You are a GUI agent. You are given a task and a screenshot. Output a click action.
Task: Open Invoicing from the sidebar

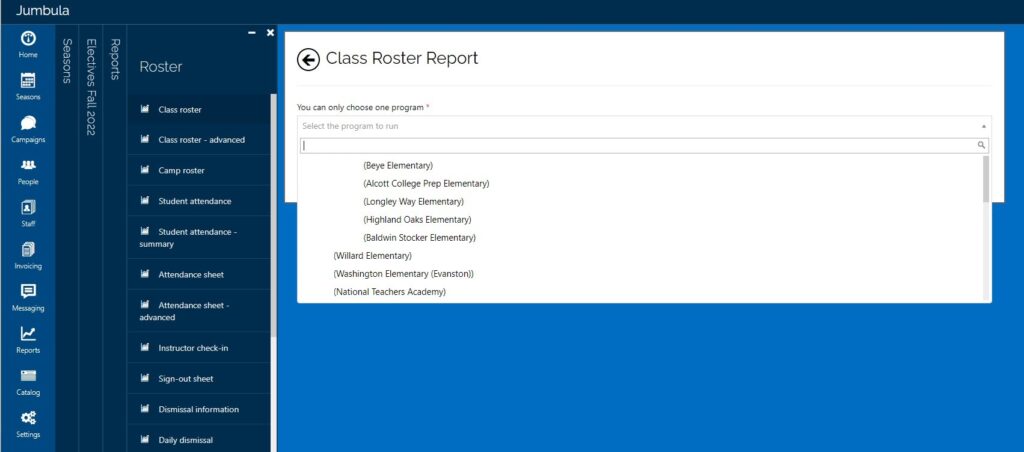pyautogui.click(x=28, y=255)
